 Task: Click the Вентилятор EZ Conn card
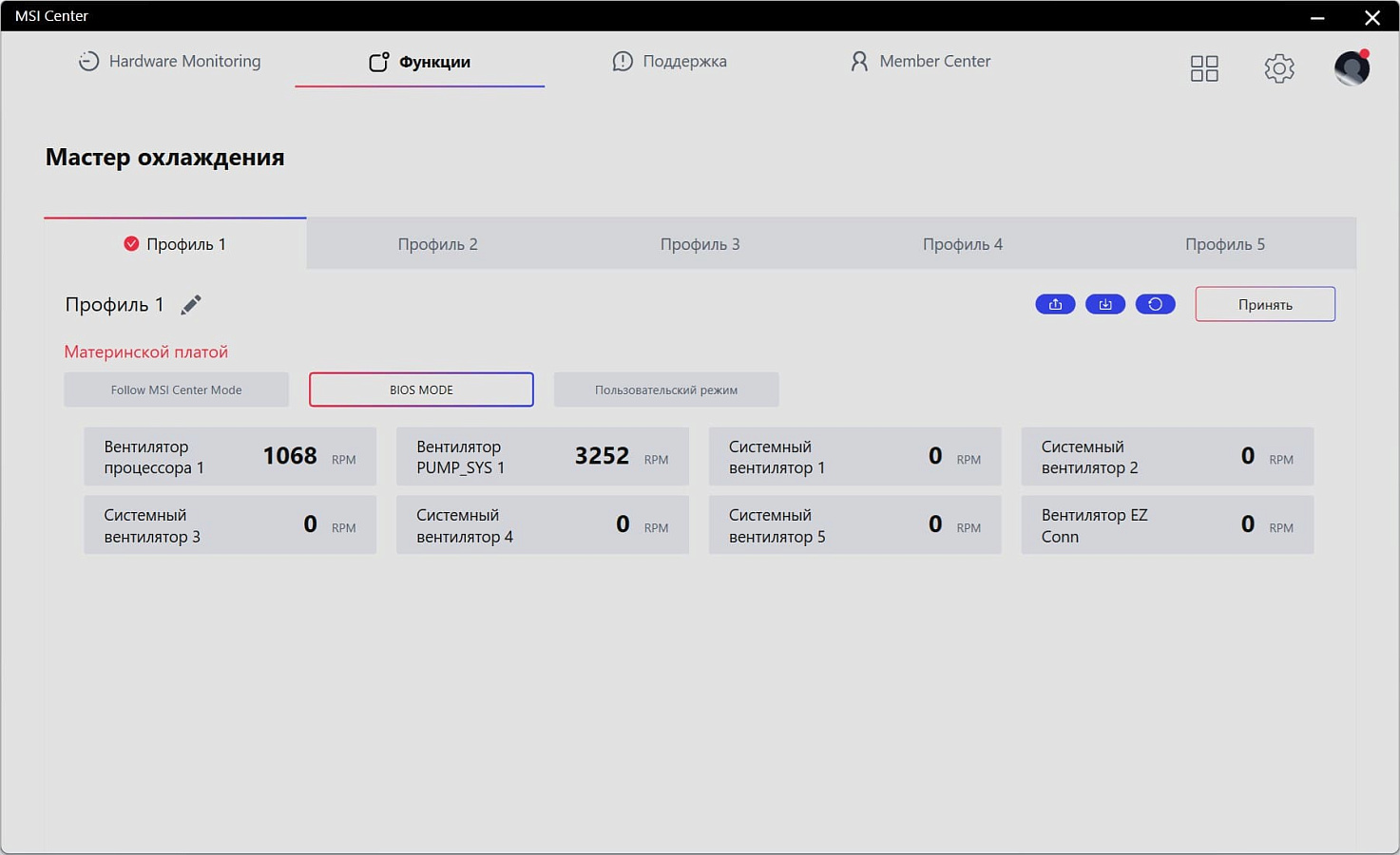point(1168,525)
